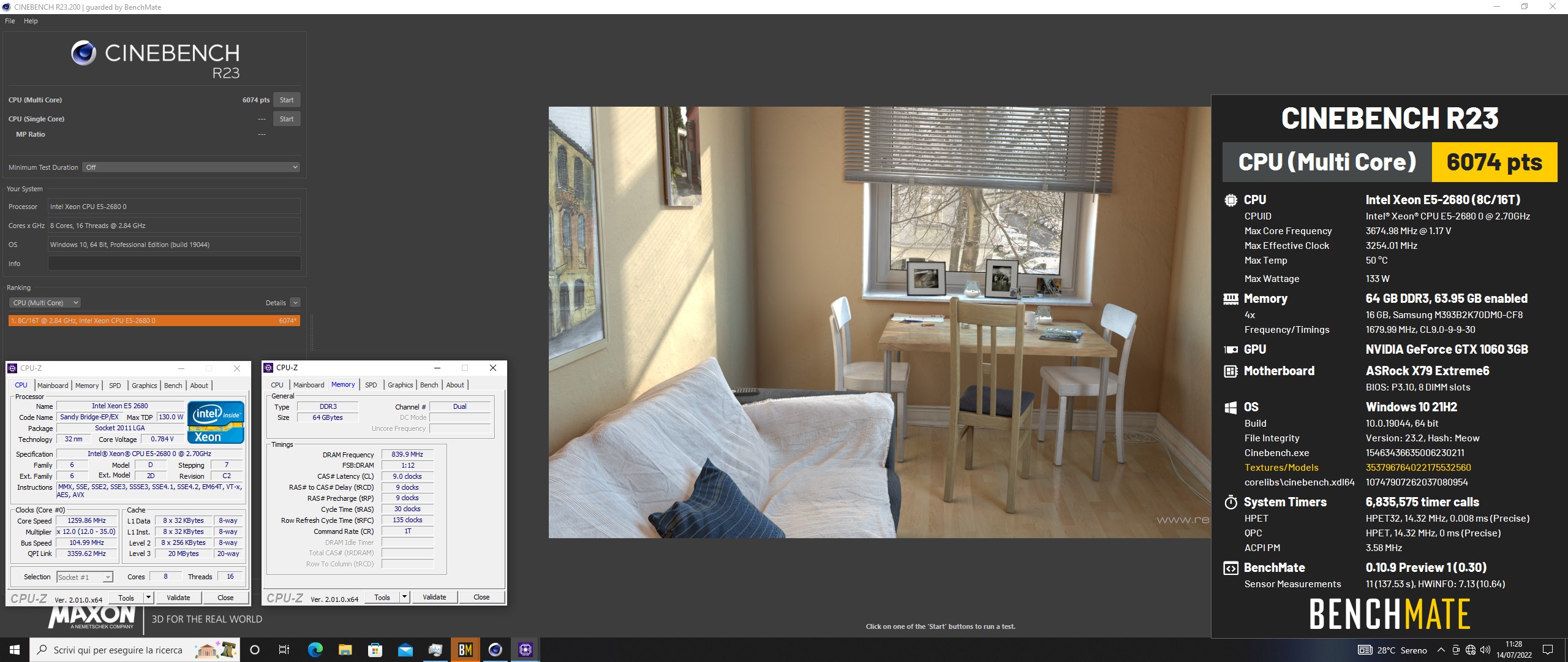Click Validate in CPU-Z CPU window
Screen dimensions: 1568x662
178,598
